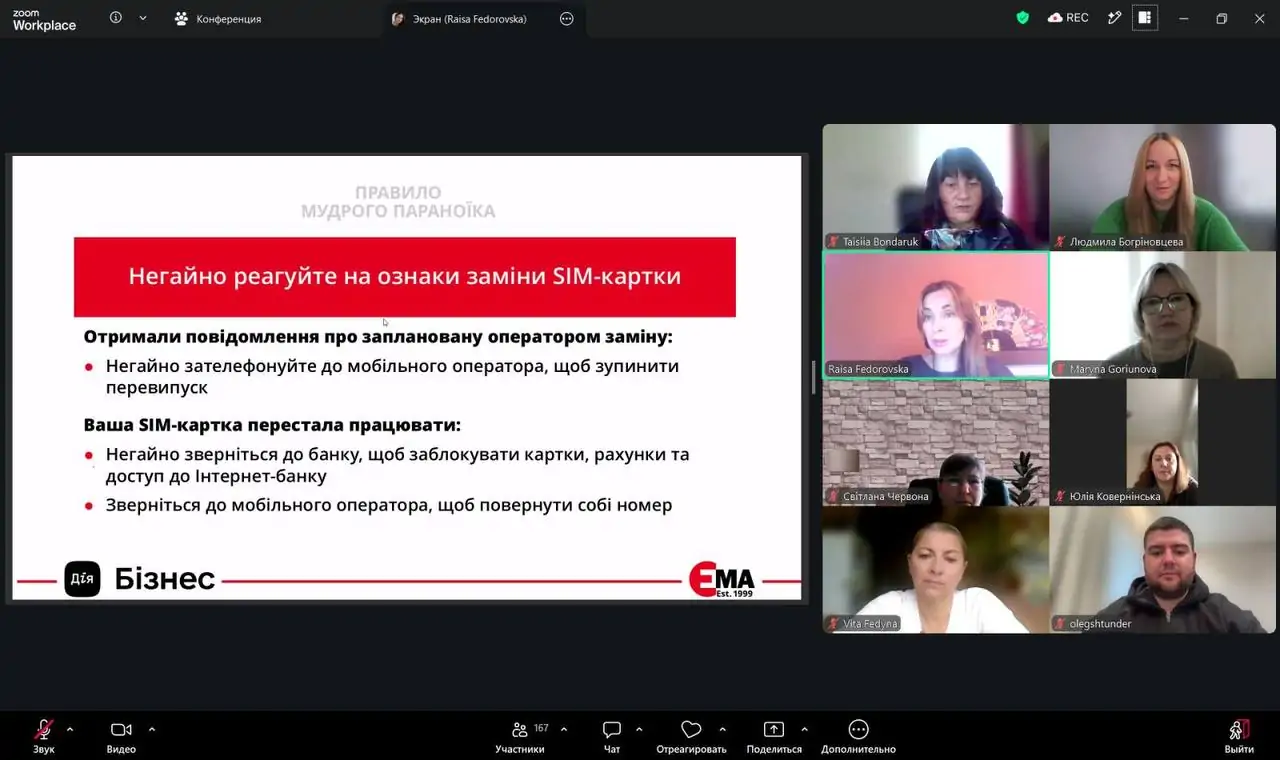This screenshot has height=760, width=1280.
Task: Unmute microphone with Звук button
Action: coord(44,735)
